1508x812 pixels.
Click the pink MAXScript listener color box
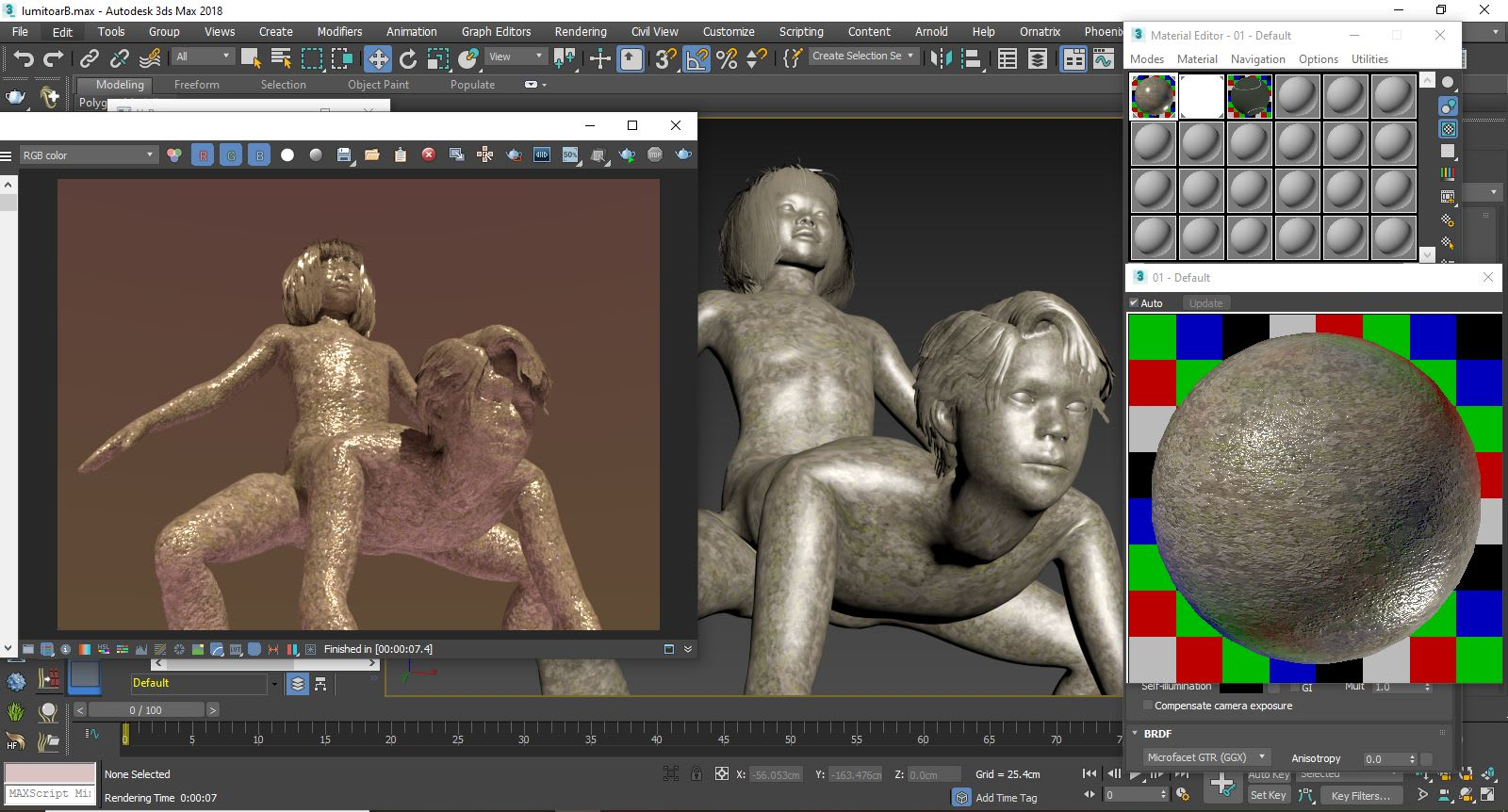pyautogui.click(x=50, y=773)
